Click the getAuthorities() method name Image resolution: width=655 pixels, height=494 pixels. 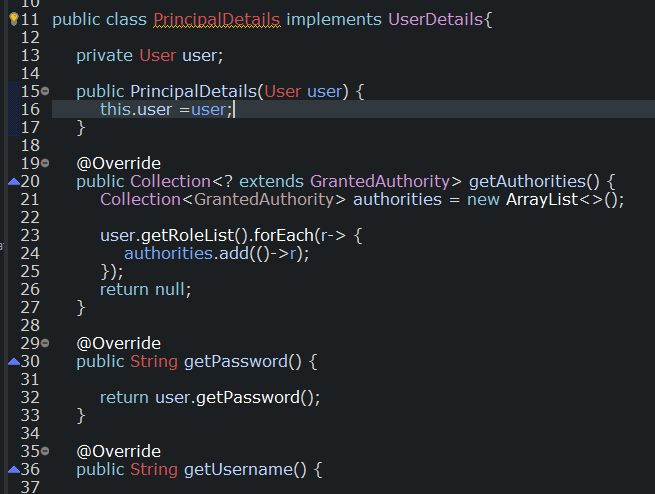coord(534,182)
